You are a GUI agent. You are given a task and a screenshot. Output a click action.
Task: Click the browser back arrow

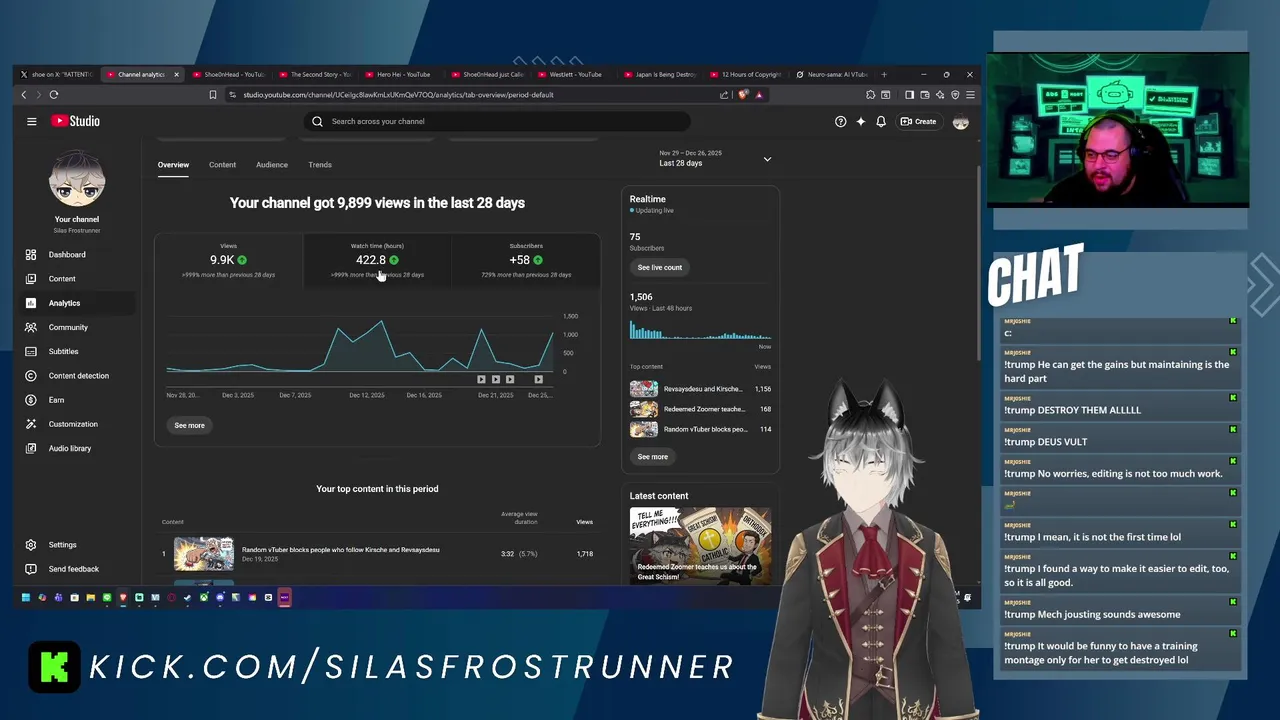[24, 95]
